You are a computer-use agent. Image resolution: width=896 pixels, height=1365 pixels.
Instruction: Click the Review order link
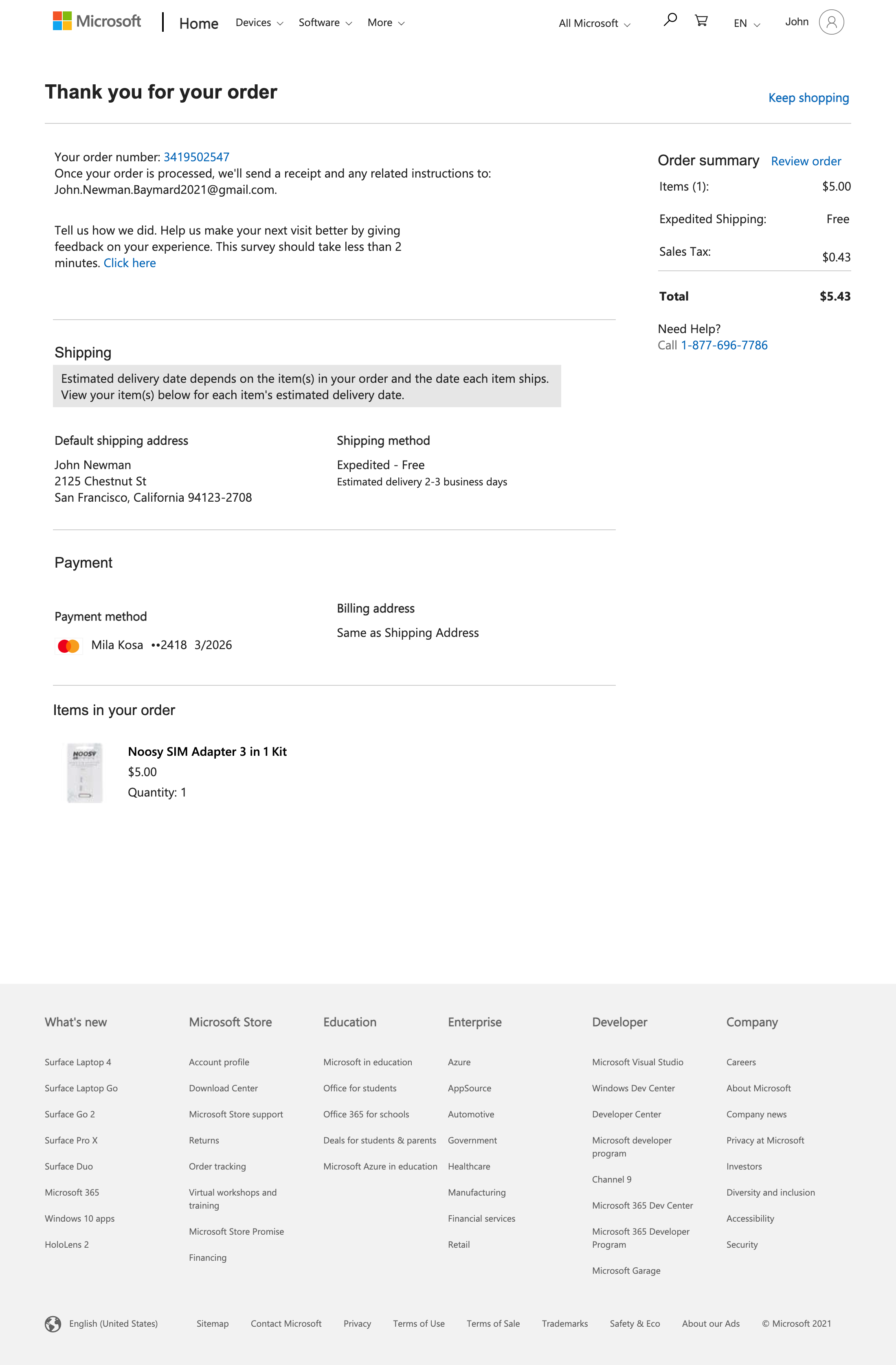click(805, 161)
